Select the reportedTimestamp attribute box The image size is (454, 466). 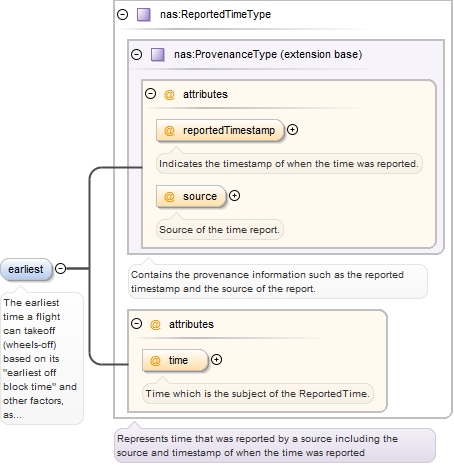pyautogui.click(x=220, y=130)
